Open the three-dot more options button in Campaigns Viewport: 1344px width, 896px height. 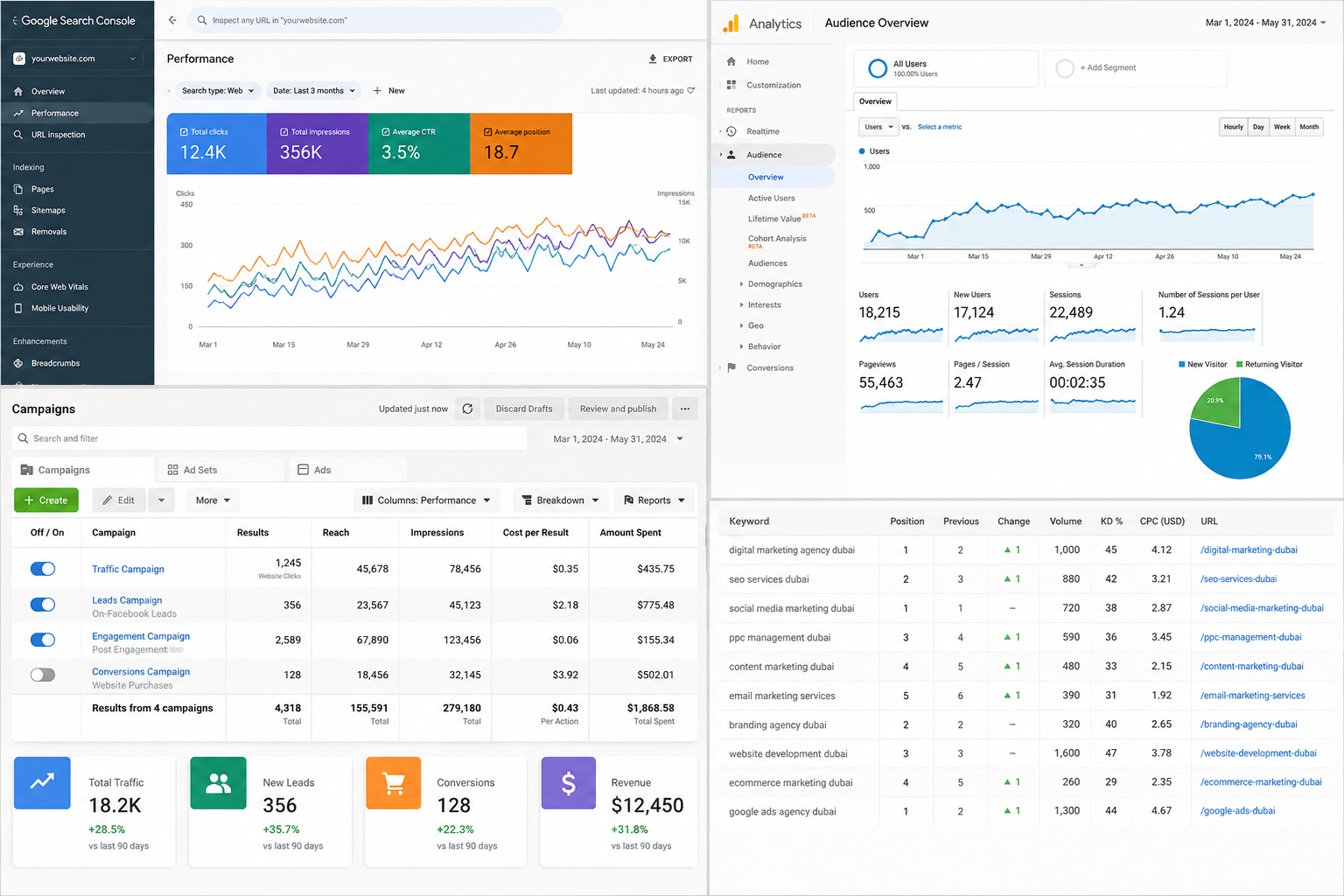click(x=685, y=409)
